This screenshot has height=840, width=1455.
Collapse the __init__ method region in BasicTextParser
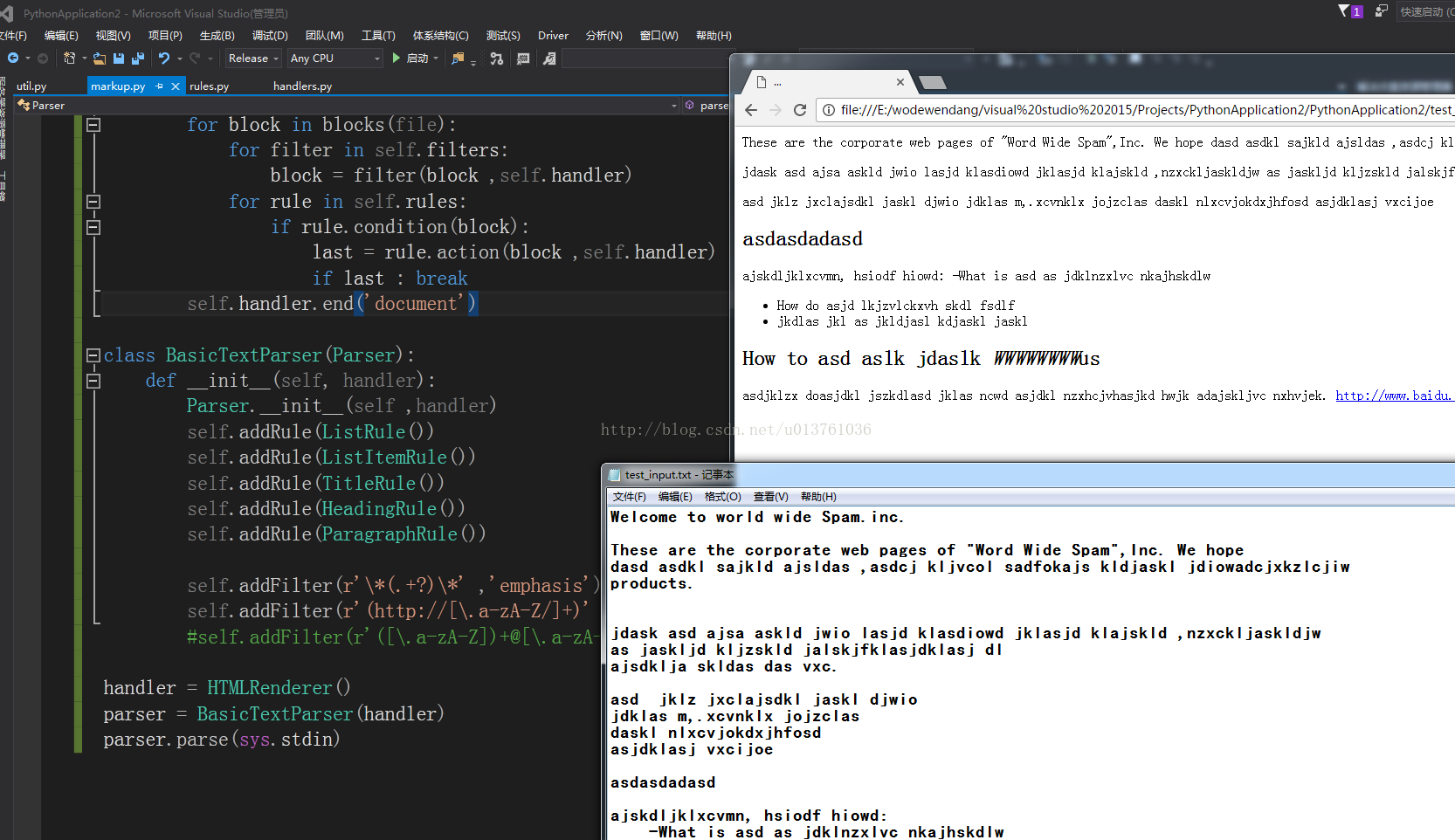(x=93, y=381)
